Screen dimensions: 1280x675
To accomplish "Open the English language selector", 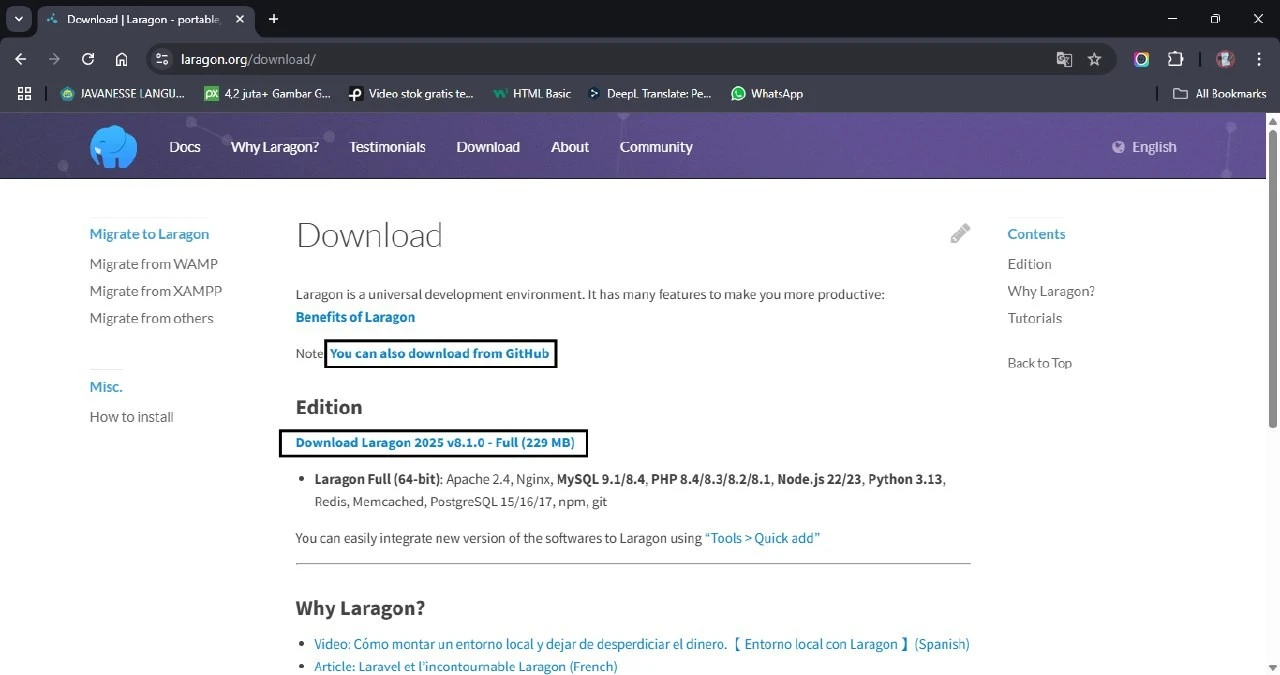I will (1144, 147).
